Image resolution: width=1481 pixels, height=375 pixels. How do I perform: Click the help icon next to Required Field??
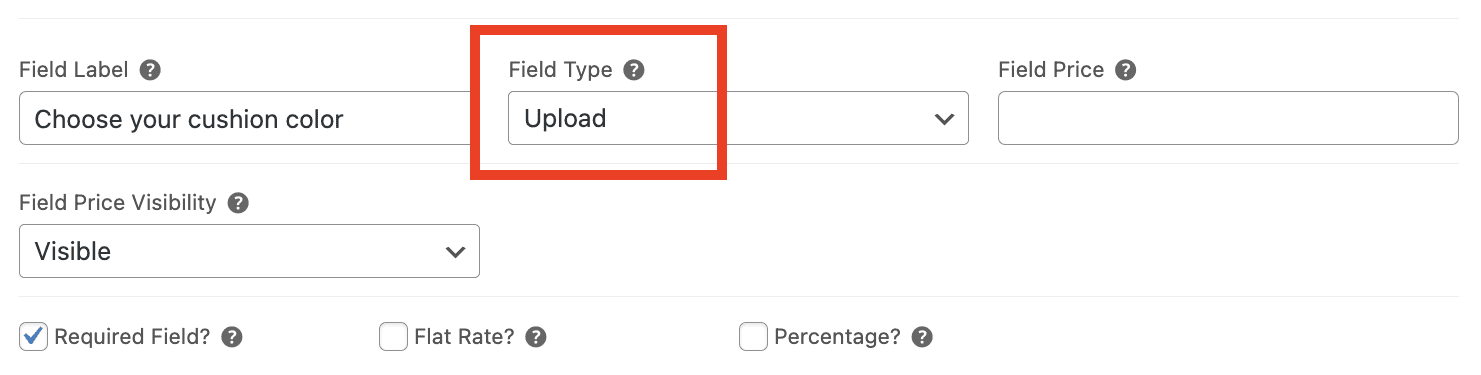point(232,337)
